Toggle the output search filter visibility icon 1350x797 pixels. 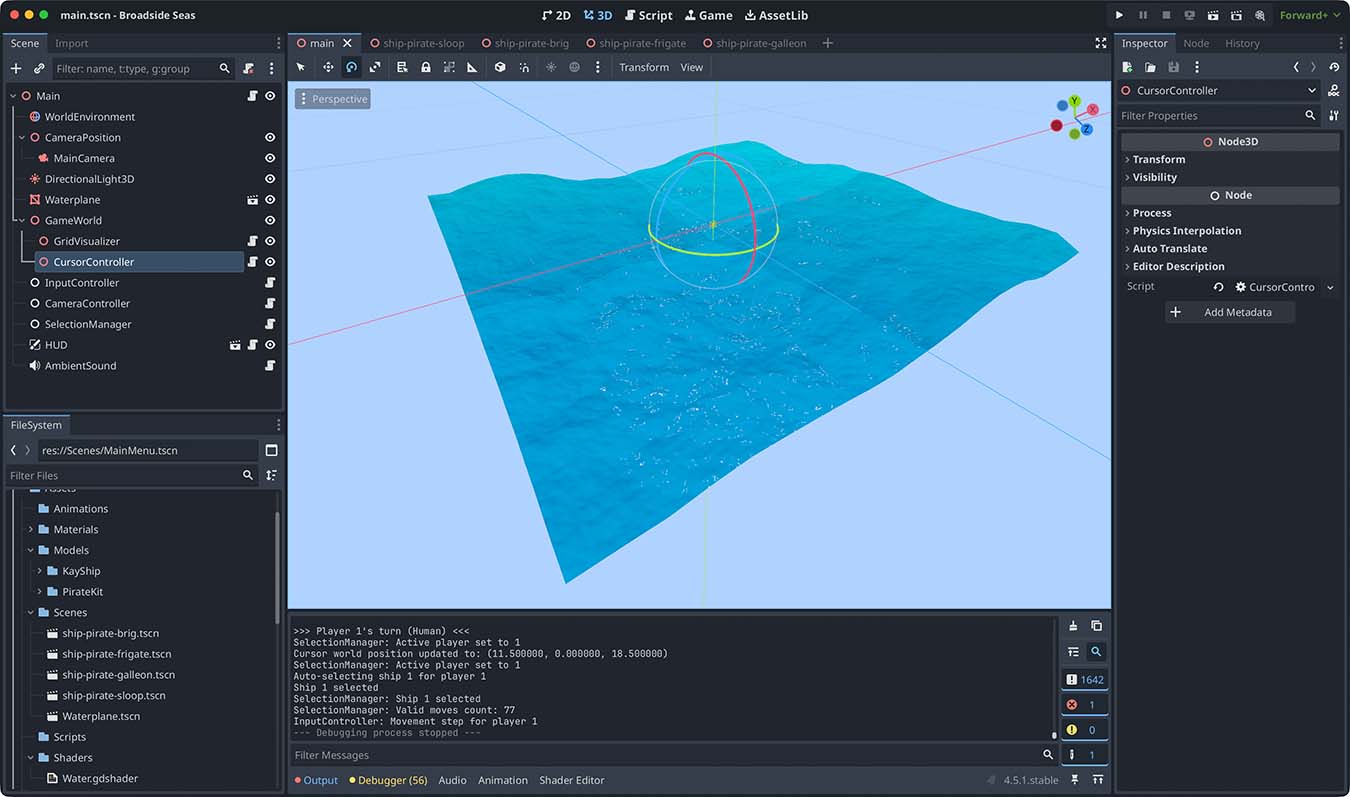tap(1097, 652)
